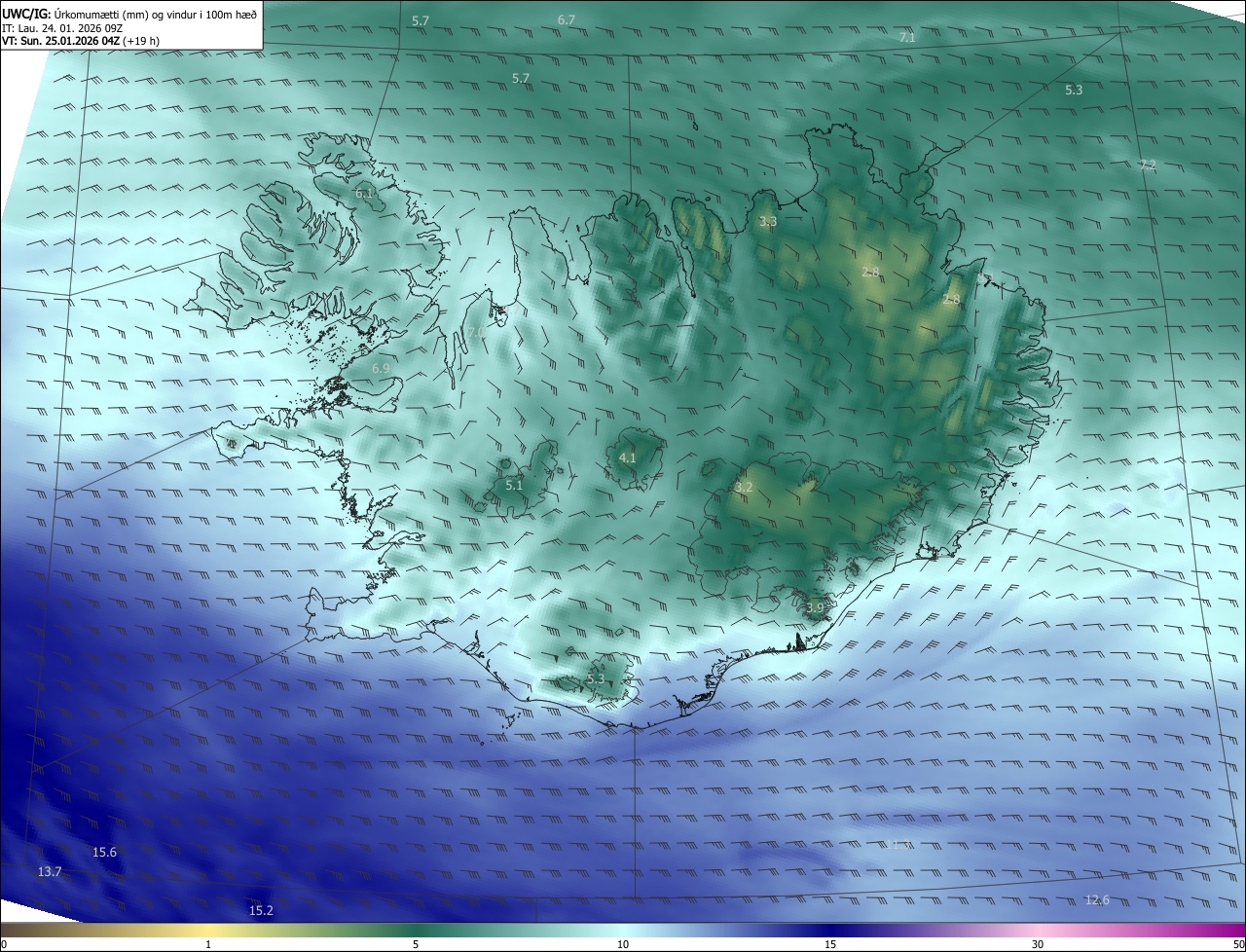Click the '7.0' value on the map
The width and height of the screenshot is (1246, 952).
tap(475, 333)
